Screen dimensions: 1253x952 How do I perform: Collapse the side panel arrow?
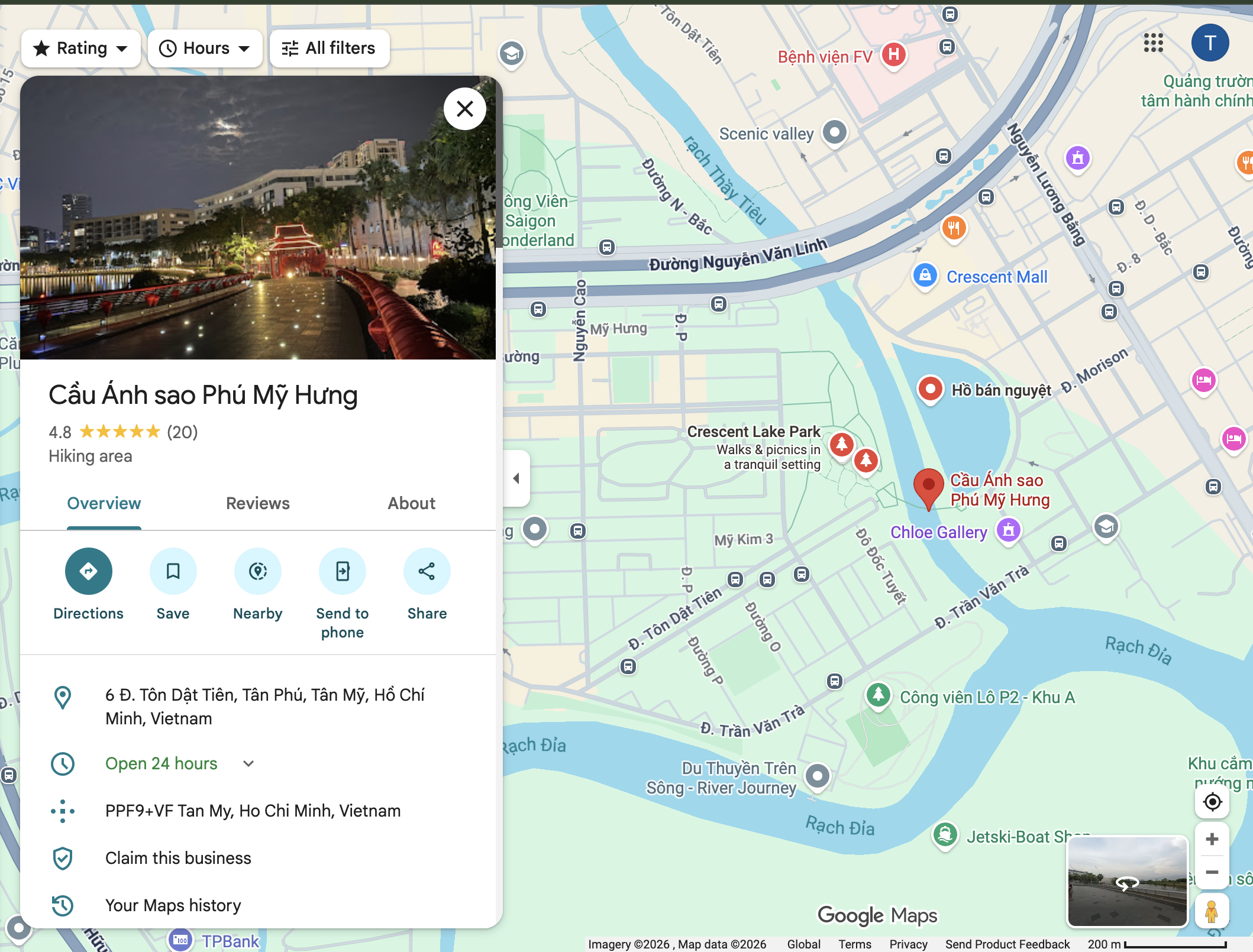tap(516, 478)
